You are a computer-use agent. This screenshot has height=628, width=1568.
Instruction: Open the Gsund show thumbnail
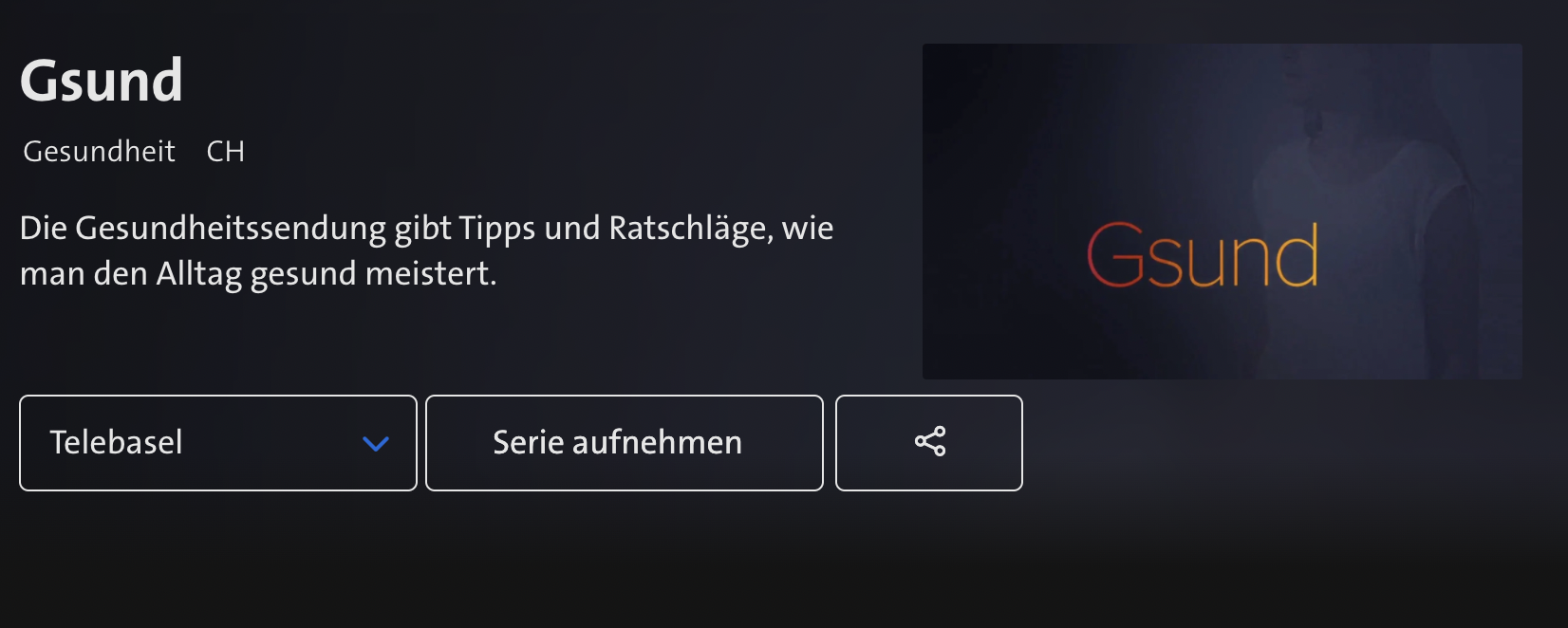(1223, 212)
